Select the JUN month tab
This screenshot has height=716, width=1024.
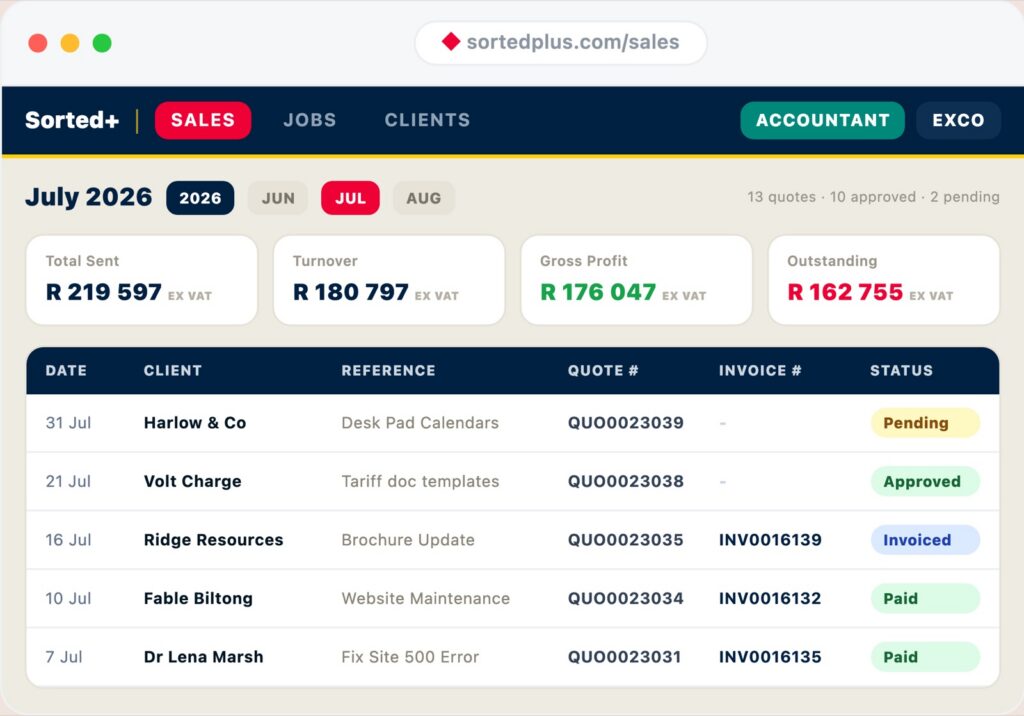click(x=278, y=198)
